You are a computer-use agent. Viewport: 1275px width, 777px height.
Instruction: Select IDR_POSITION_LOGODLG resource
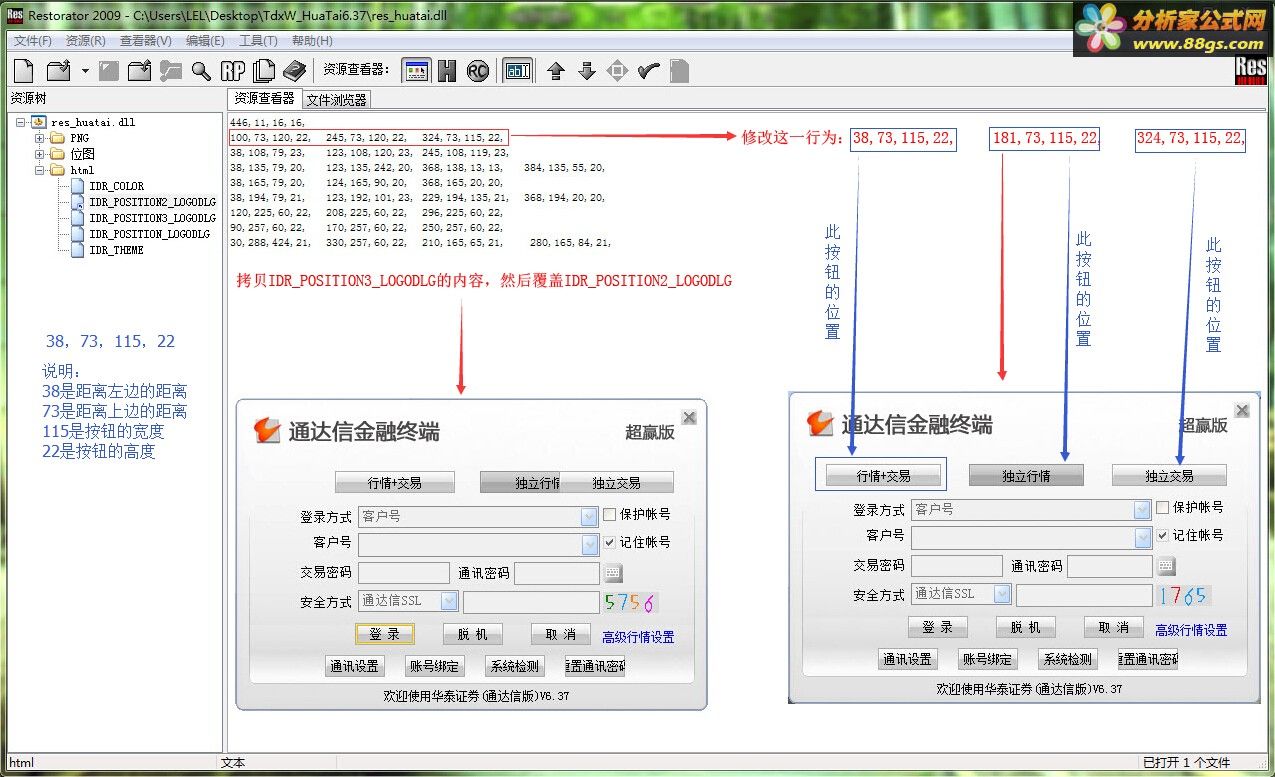(149, 234)
